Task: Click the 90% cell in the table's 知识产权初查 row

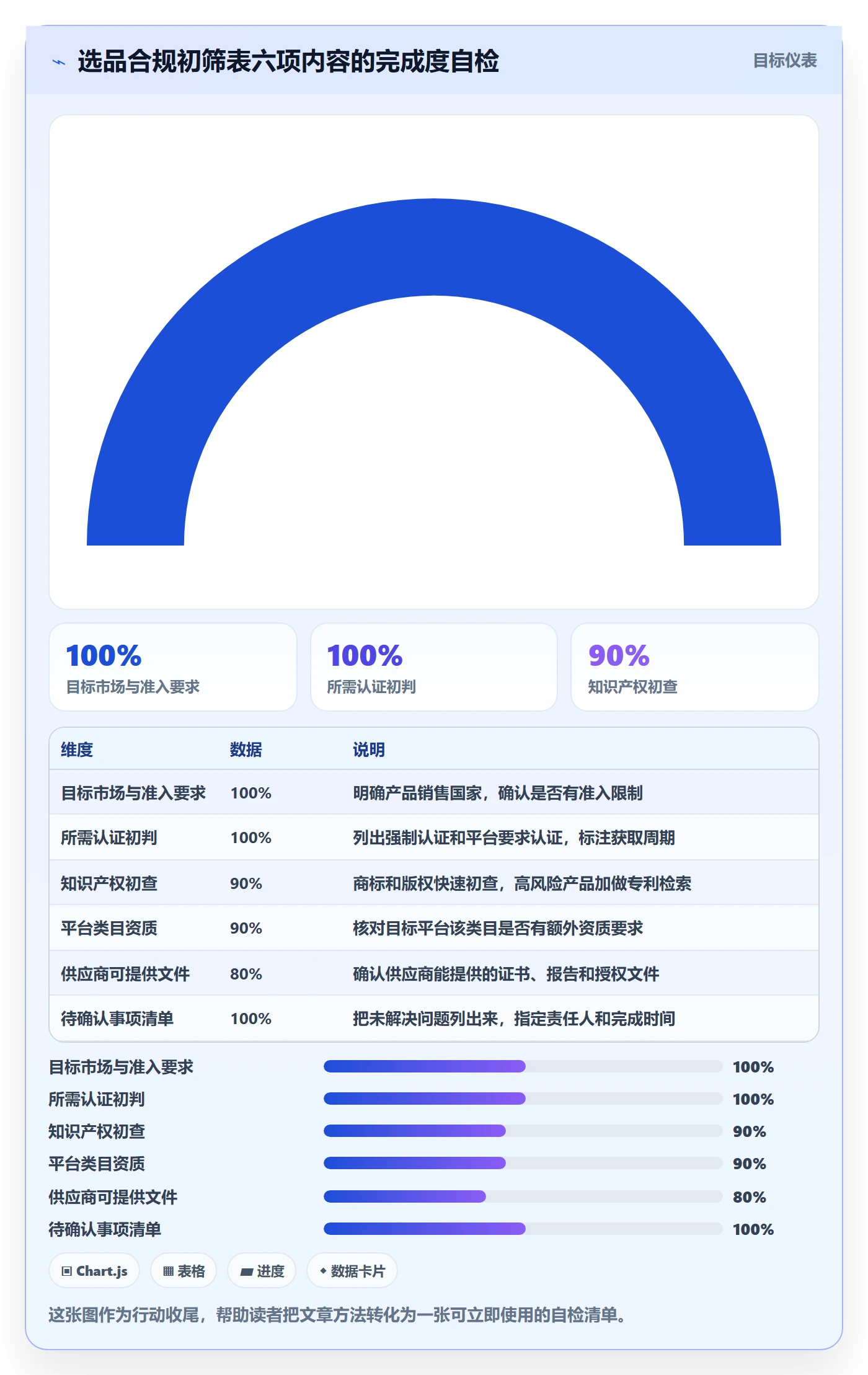Action: coord(246,883)
